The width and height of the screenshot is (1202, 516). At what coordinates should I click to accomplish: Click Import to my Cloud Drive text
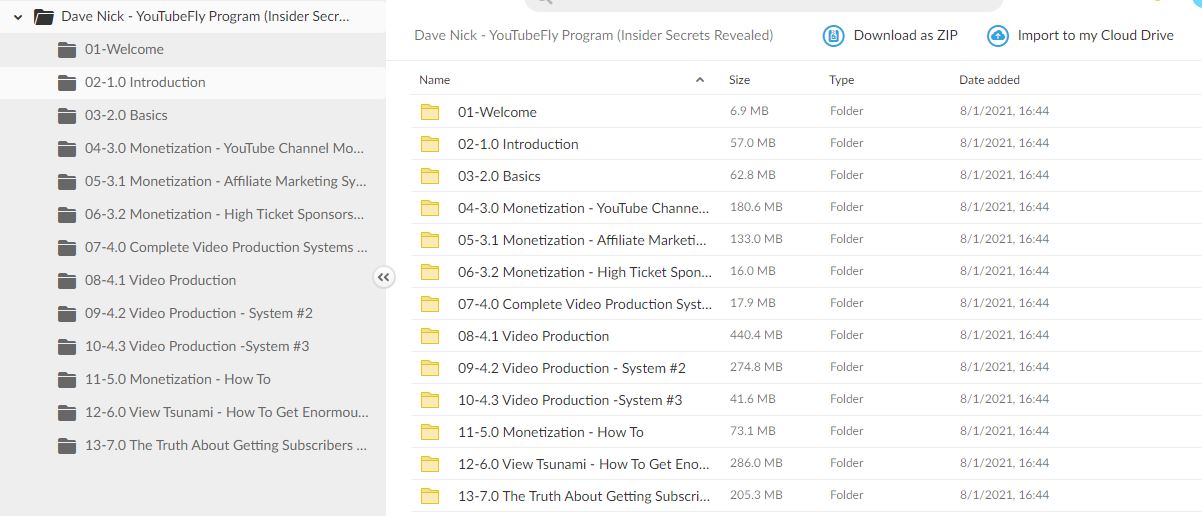point(1095,35)
